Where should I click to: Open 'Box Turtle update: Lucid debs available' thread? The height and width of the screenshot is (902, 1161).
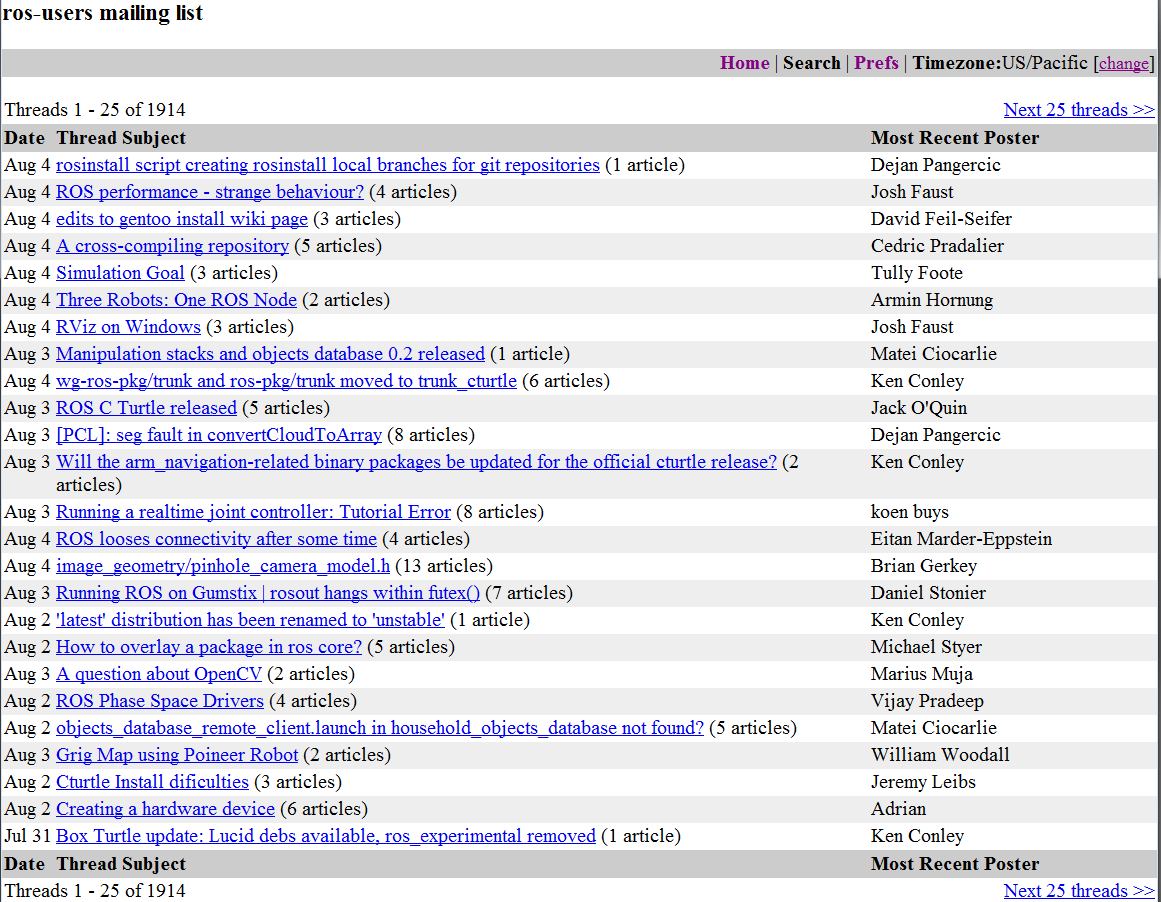tap(326, 836)
